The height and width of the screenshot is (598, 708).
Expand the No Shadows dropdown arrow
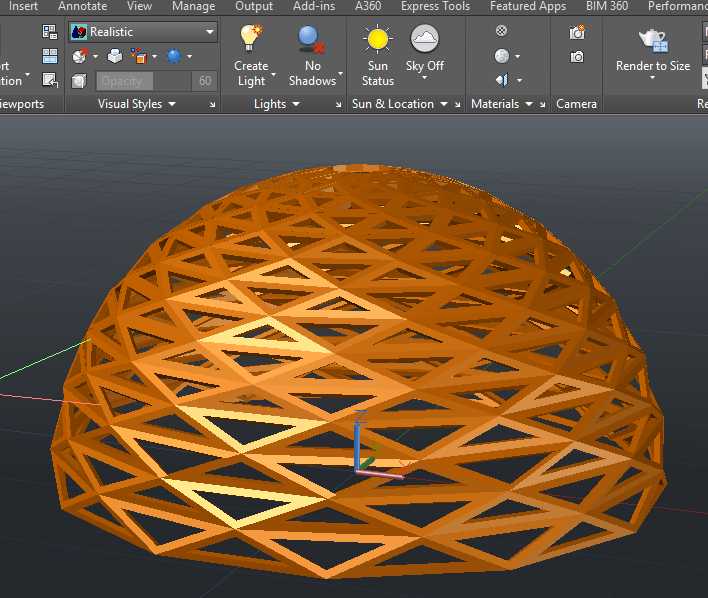coord(340,74)
